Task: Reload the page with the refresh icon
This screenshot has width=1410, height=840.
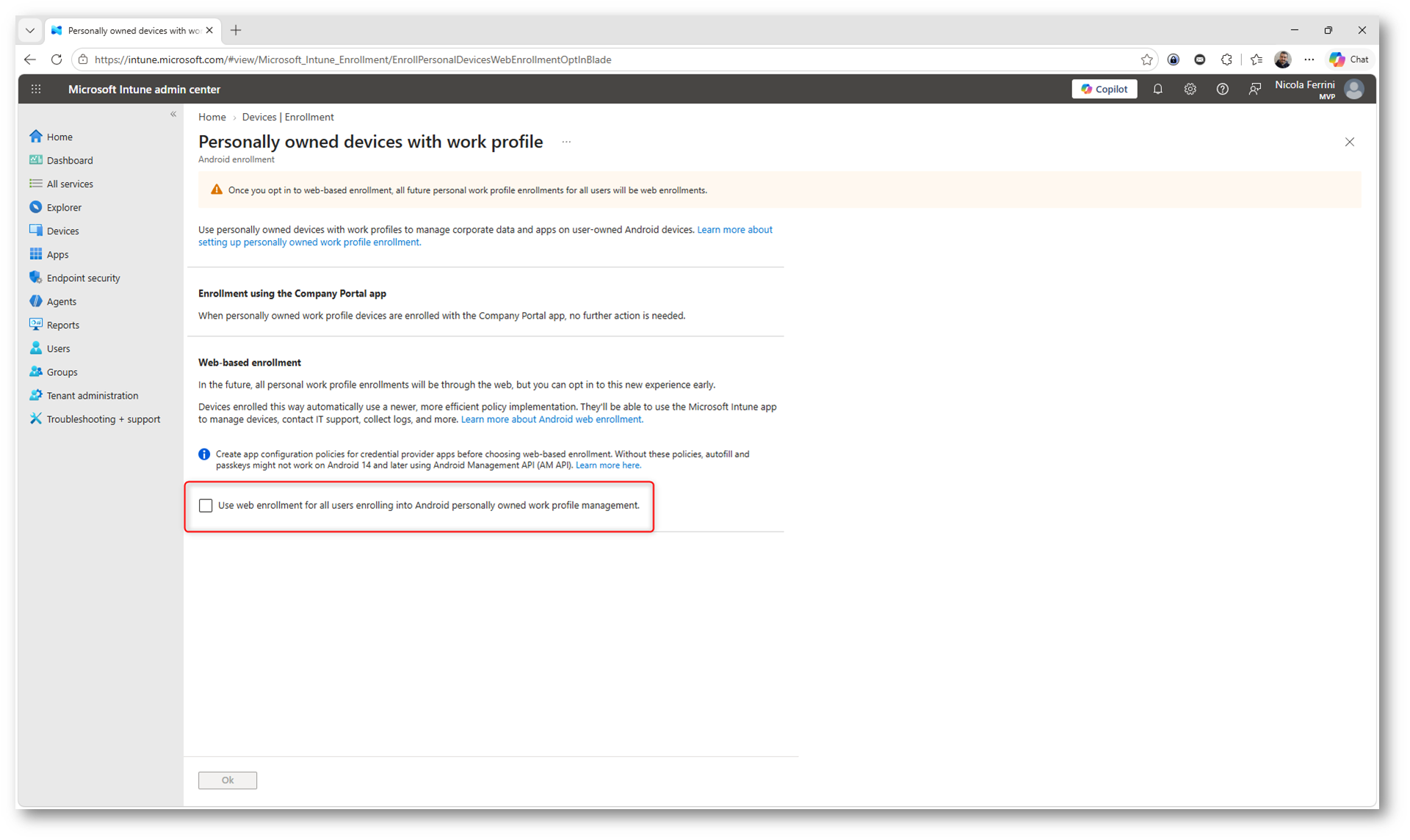Action: (x=57, y=59)
